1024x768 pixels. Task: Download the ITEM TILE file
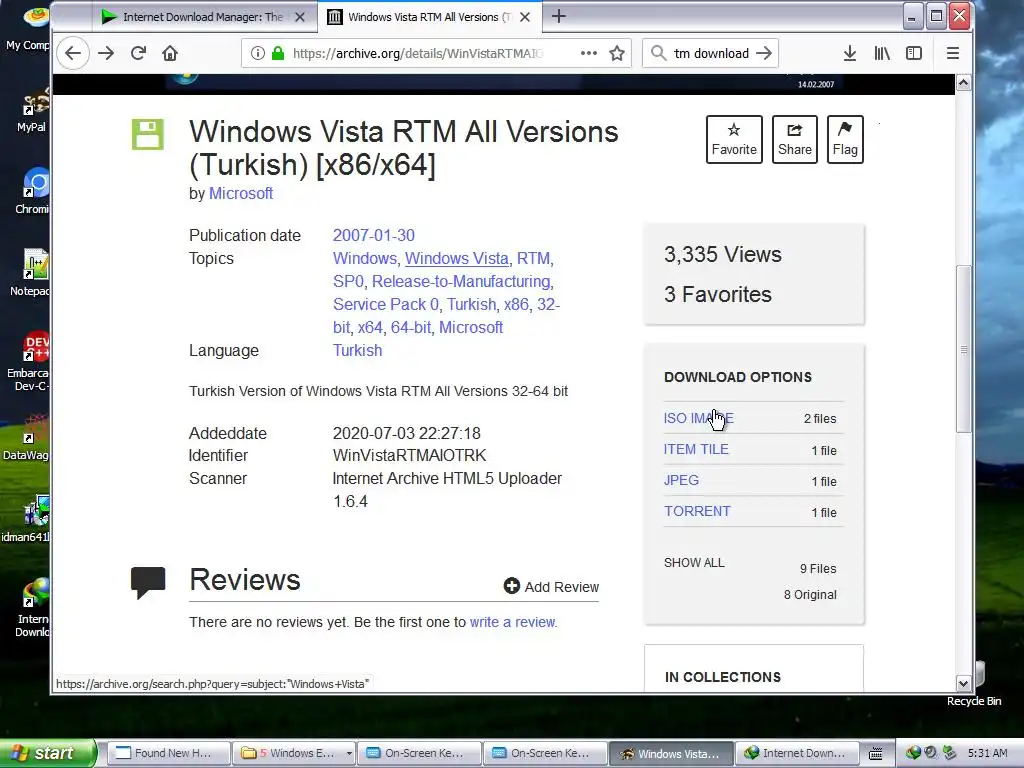(x=696, y=449)
